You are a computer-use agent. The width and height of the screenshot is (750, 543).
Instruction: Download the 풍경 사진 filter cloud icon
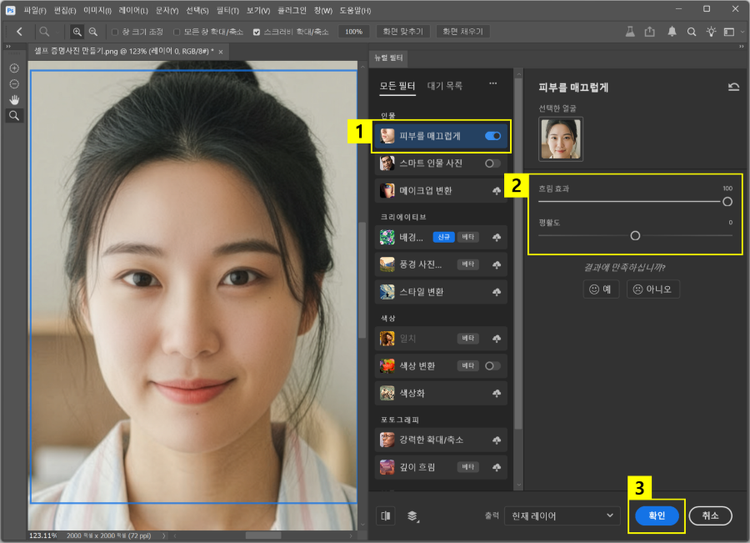(496, 265)
